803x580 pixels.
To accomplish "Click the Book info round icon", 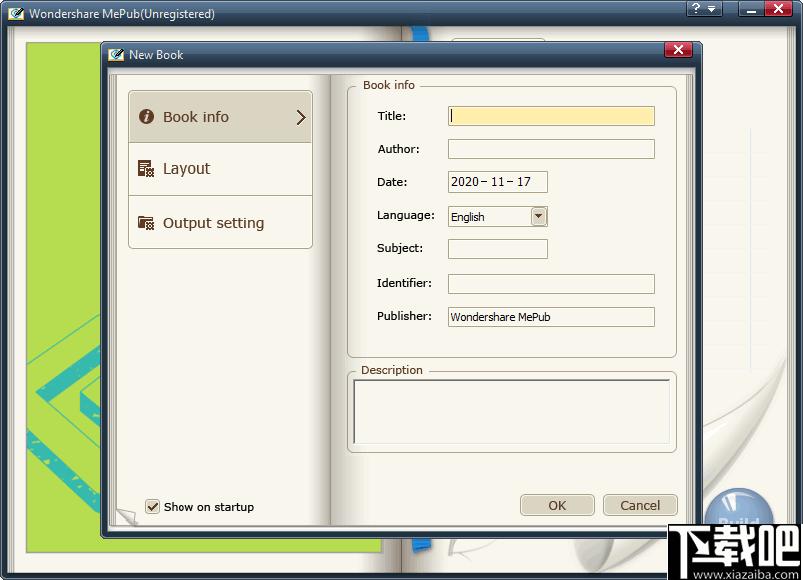I will [x=146, y=117].
